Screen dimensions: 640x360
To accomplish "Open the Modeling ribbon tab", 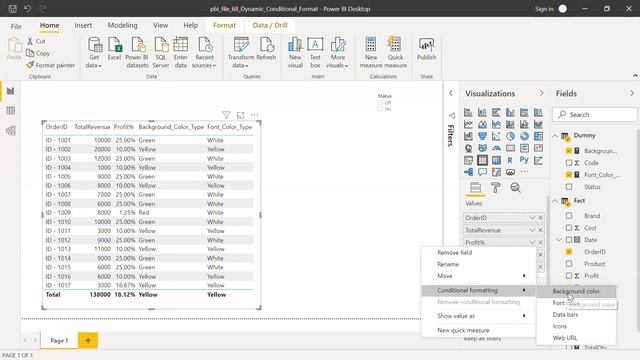I will pyautogui.click(x=122, y=25).
